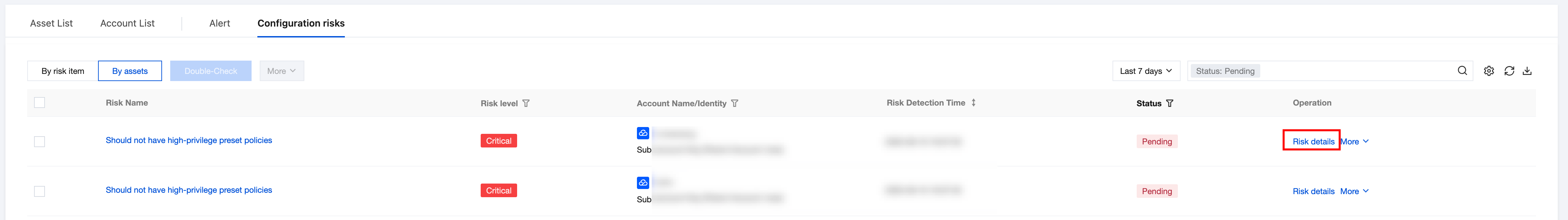Open Status column filter icon
The width and height of the screenshot is (1568, 220).
tap(1169, 104)
